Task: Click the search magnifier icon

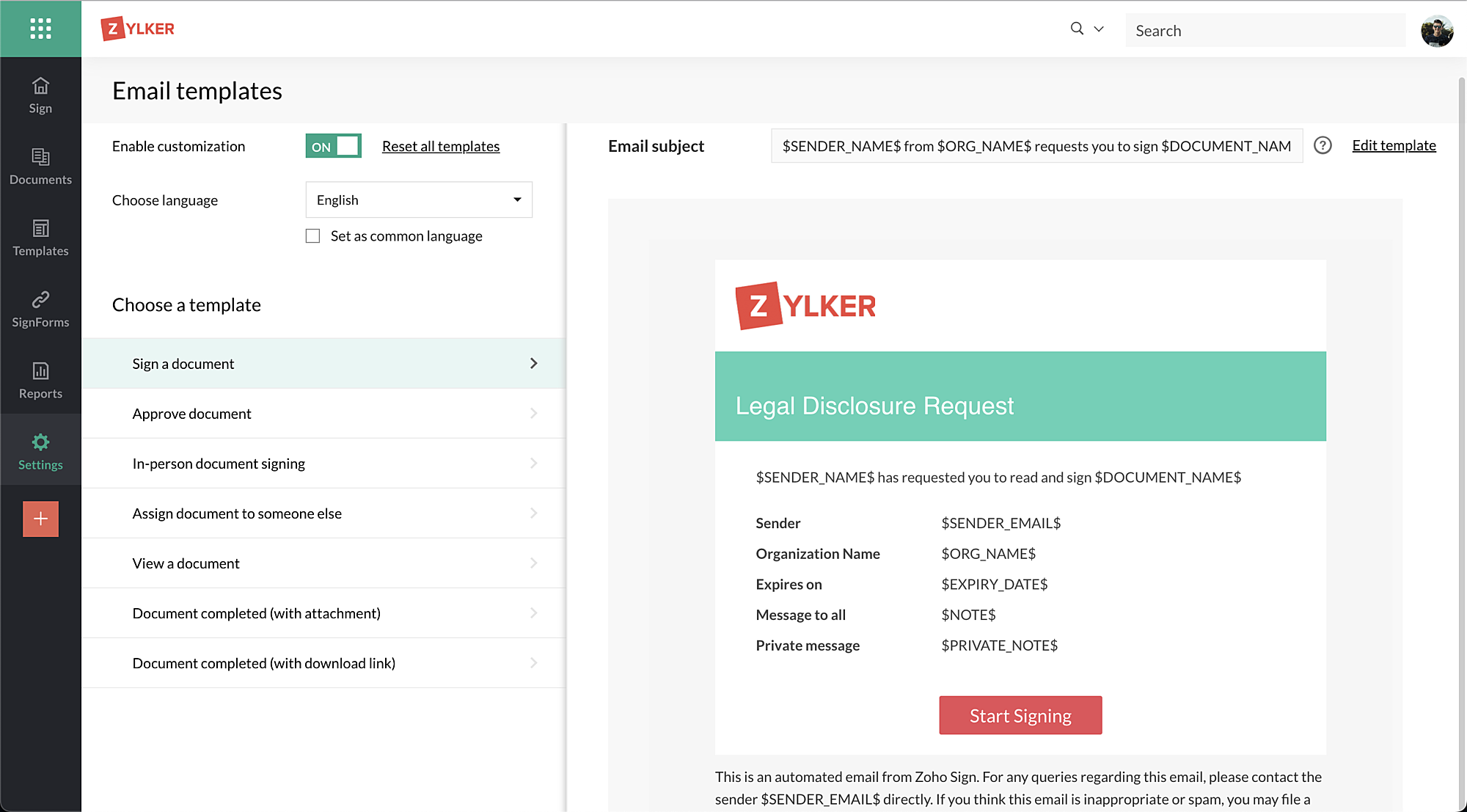Action: coord(1076,29)
